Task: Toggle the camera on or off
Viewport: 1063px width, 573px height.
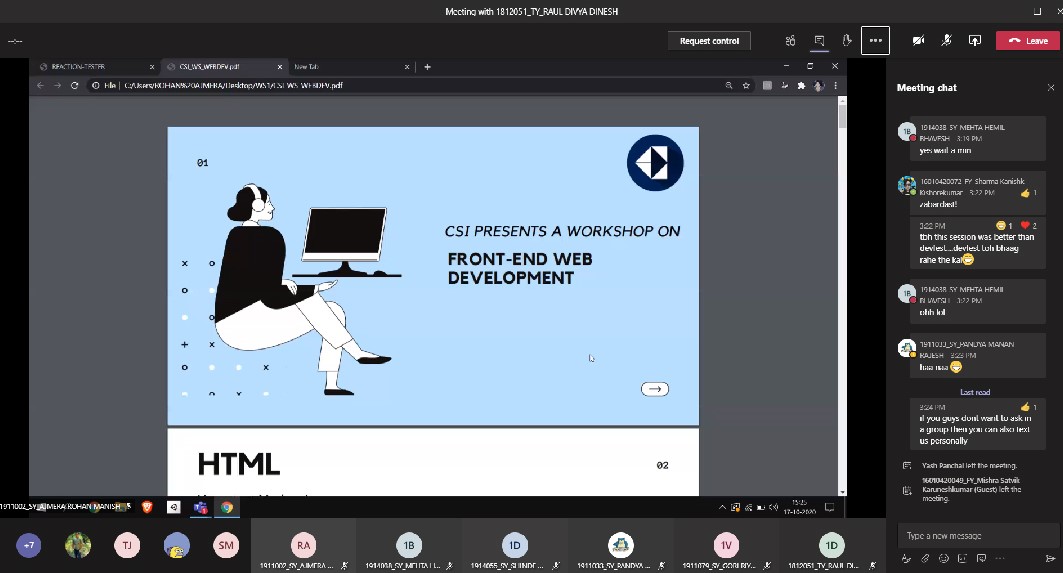Action: pos(918,41)
